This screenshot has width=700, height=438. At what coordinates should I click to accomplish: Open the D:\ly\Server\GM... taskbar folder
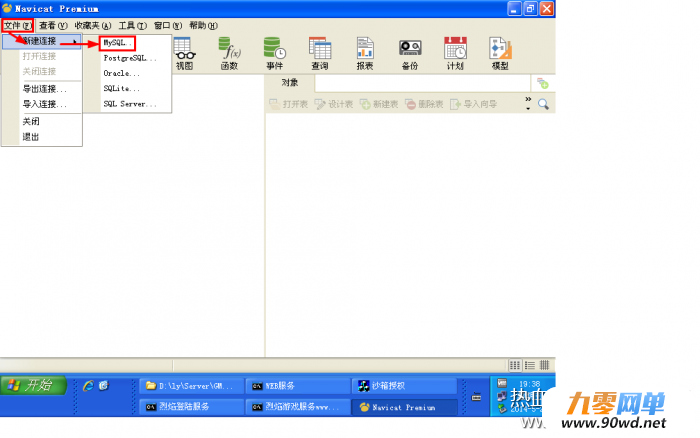tap(192, 386)
